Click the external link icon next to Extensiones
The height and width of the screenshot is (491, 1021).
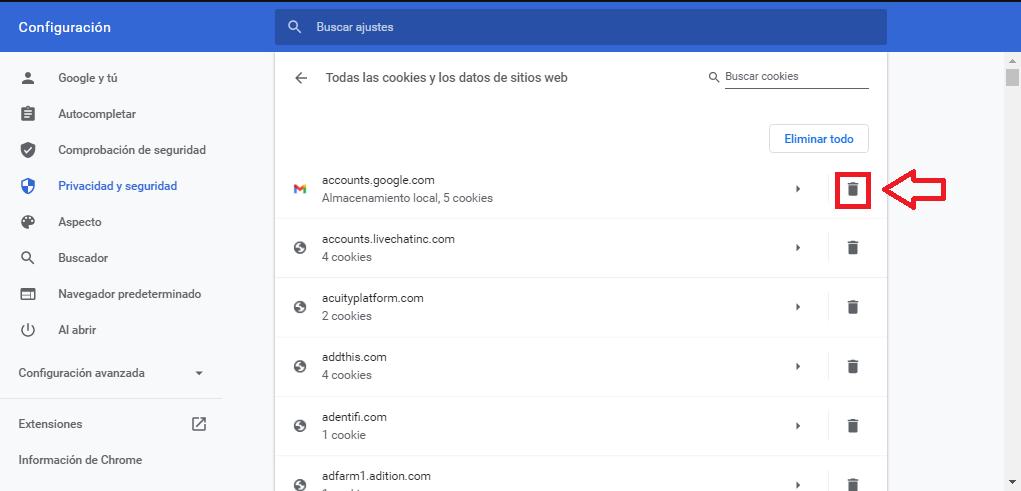tap(199, 424)
